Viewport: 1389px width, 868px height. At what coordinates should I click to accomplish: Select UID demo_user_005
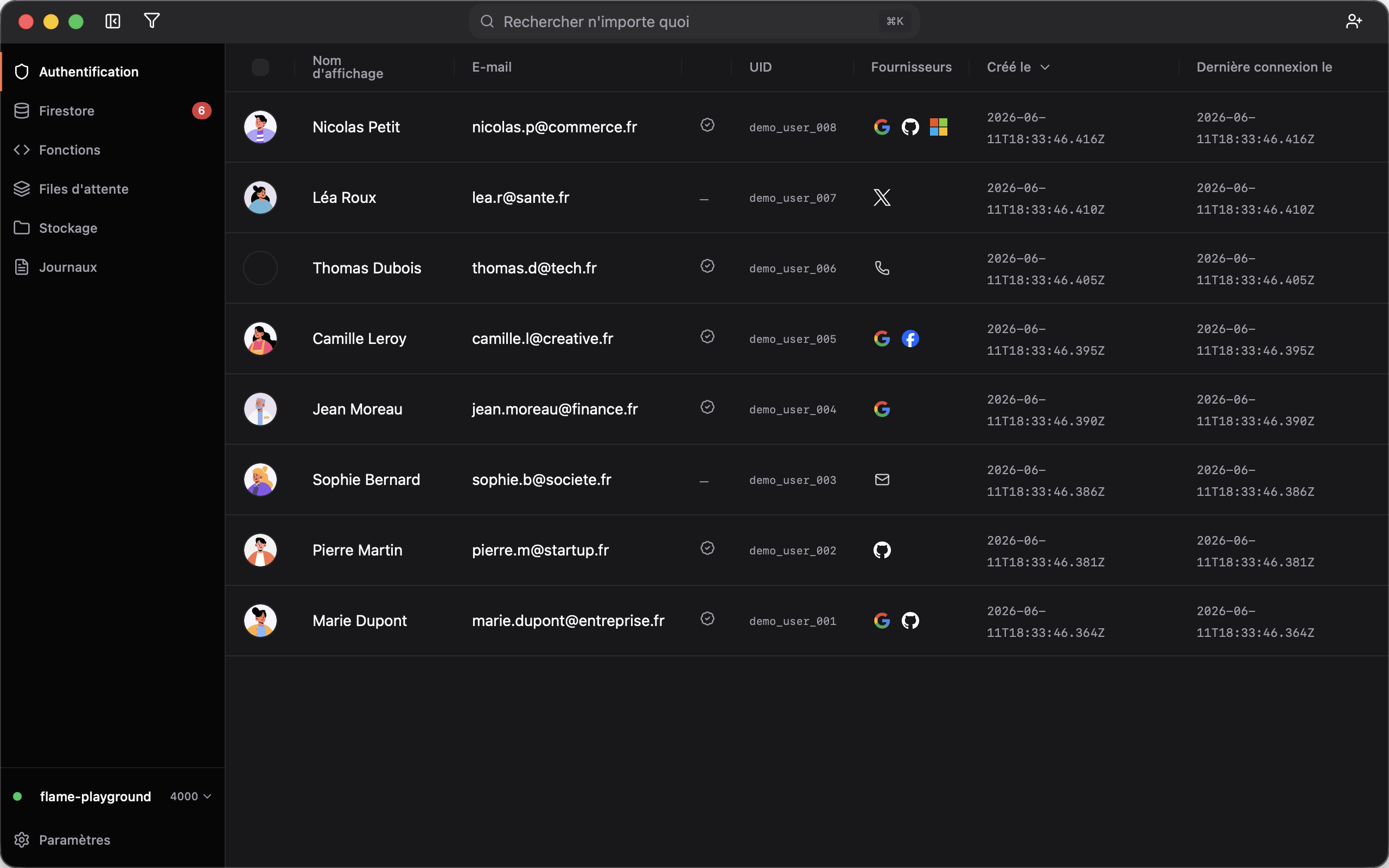click(x=793, y=339)
